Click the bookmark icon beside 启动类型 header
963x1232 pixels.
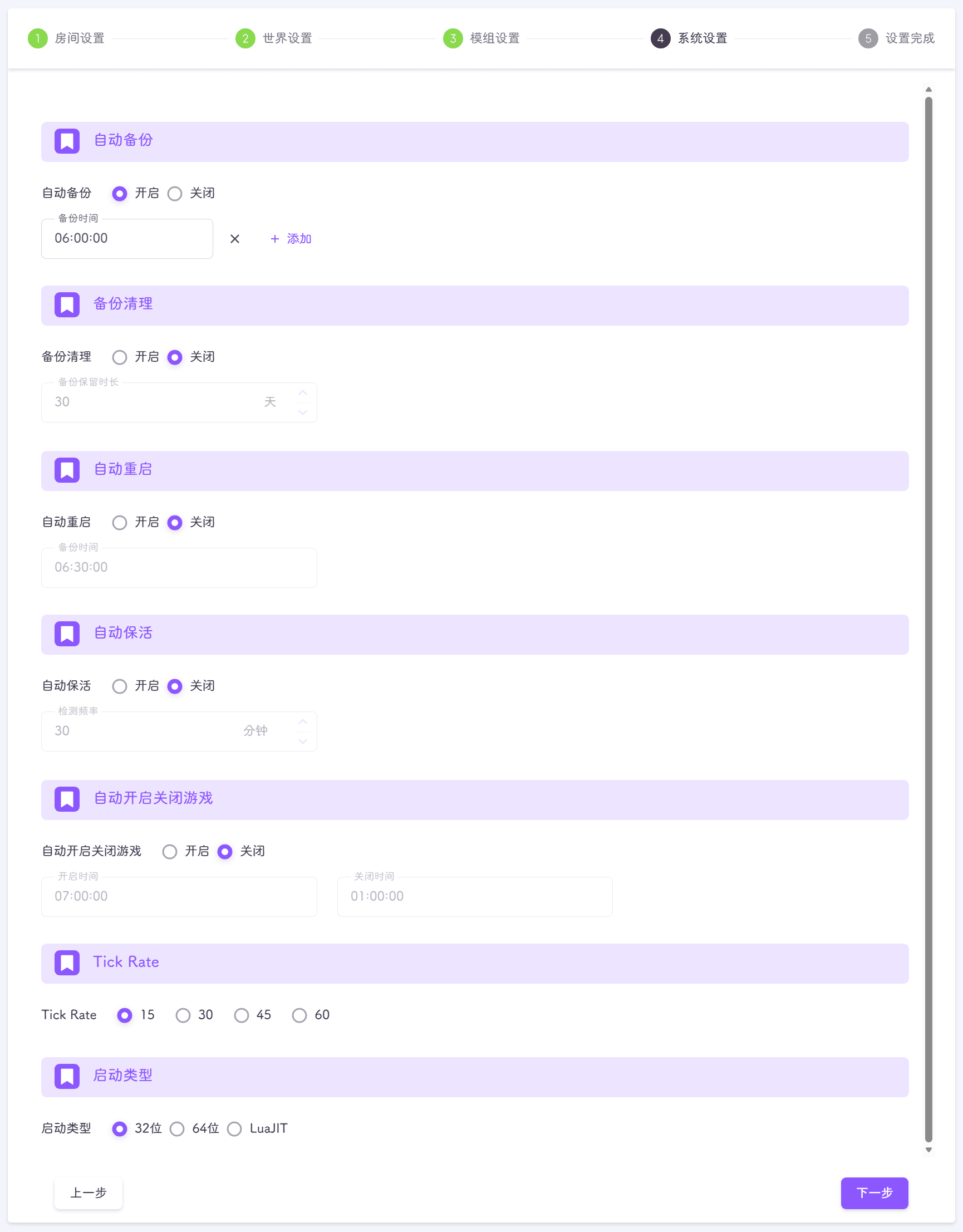click(x=67, y=1077)
